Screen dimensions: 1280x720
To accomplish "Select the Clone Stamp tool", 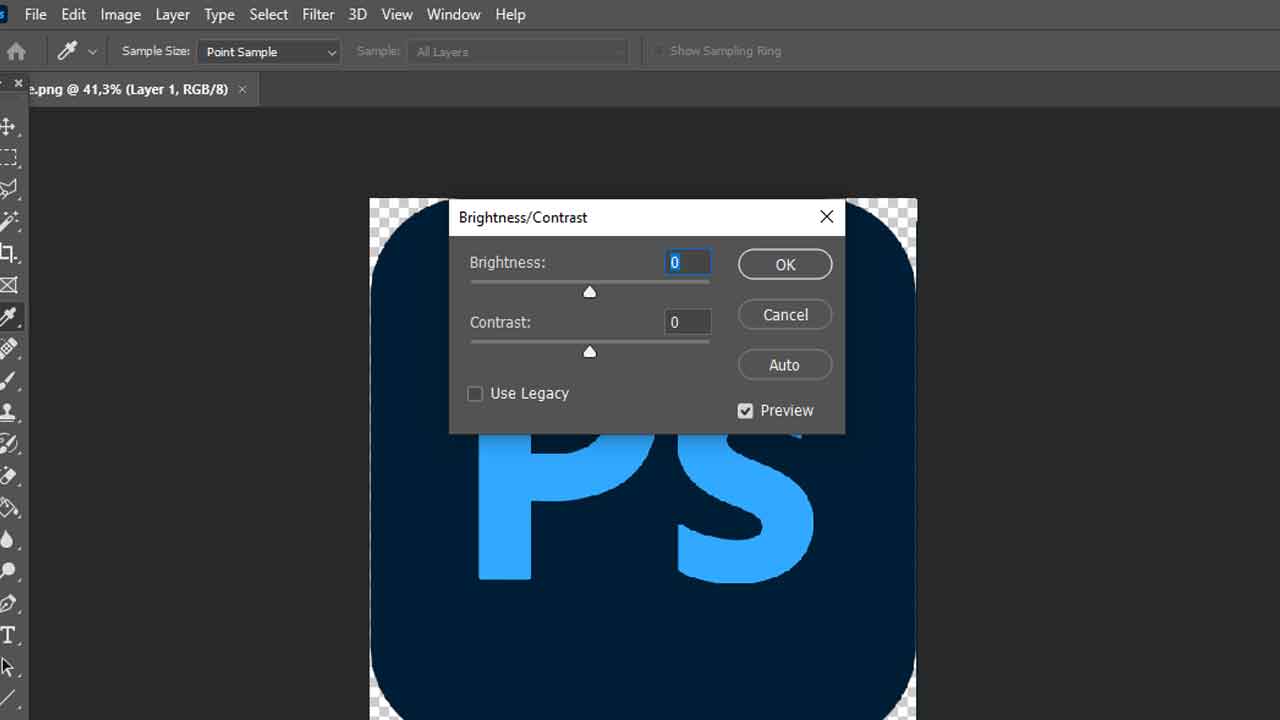I will [8, 412].
